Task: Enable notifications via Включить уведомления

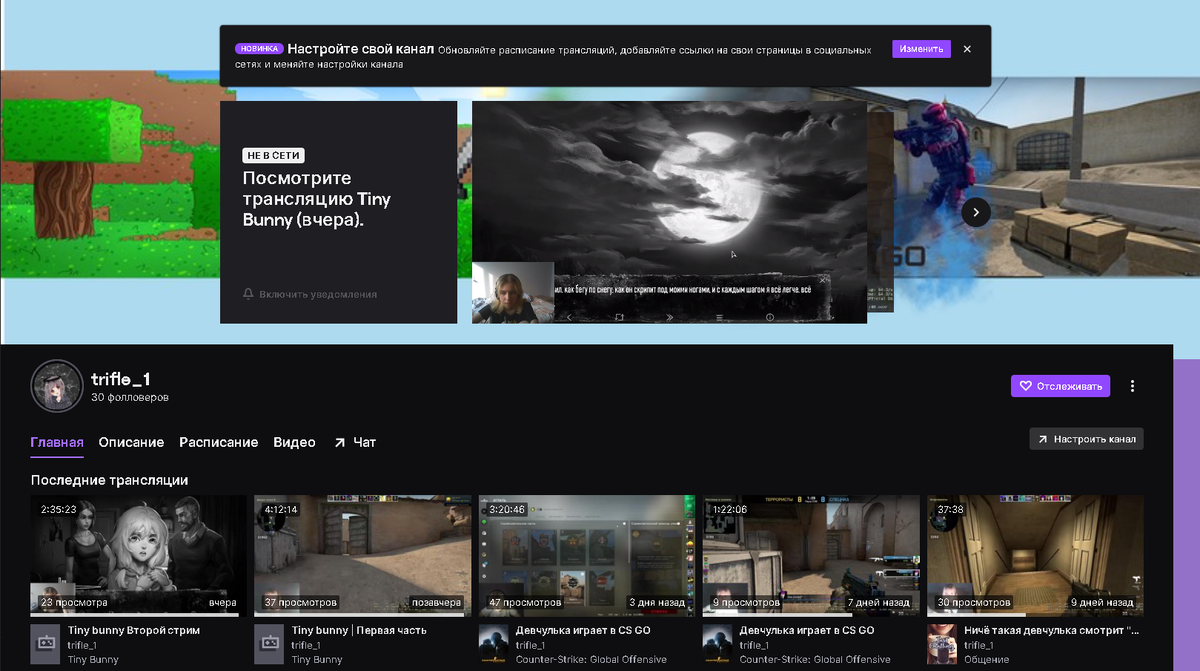Action: tap(318, 294)
